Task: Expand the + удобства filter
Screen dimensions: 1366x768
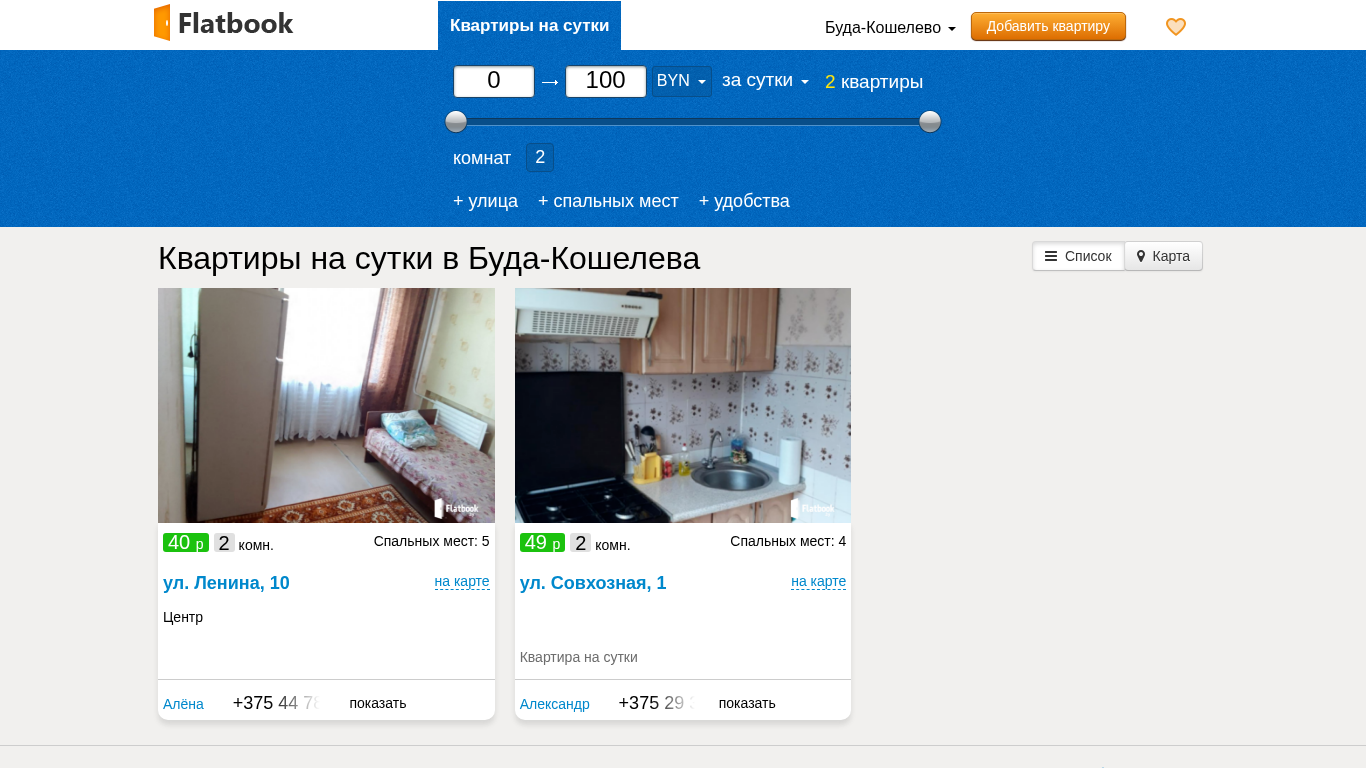Action: coord(744,201)
